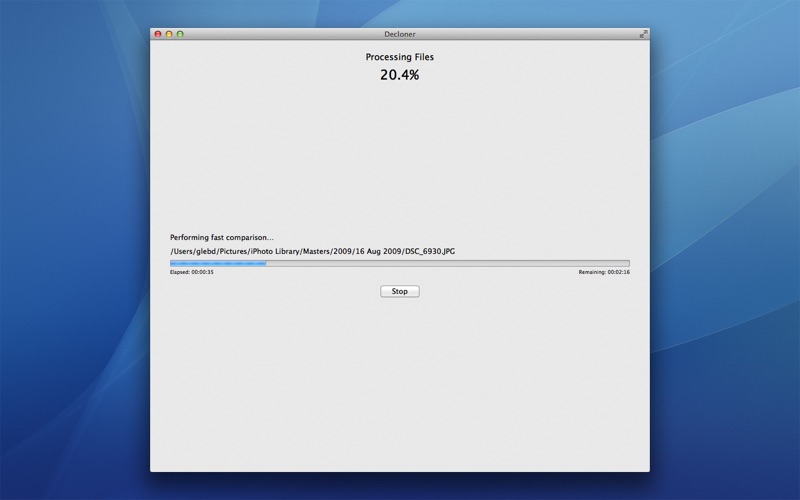Close the Decloner window

click(158, 34)
